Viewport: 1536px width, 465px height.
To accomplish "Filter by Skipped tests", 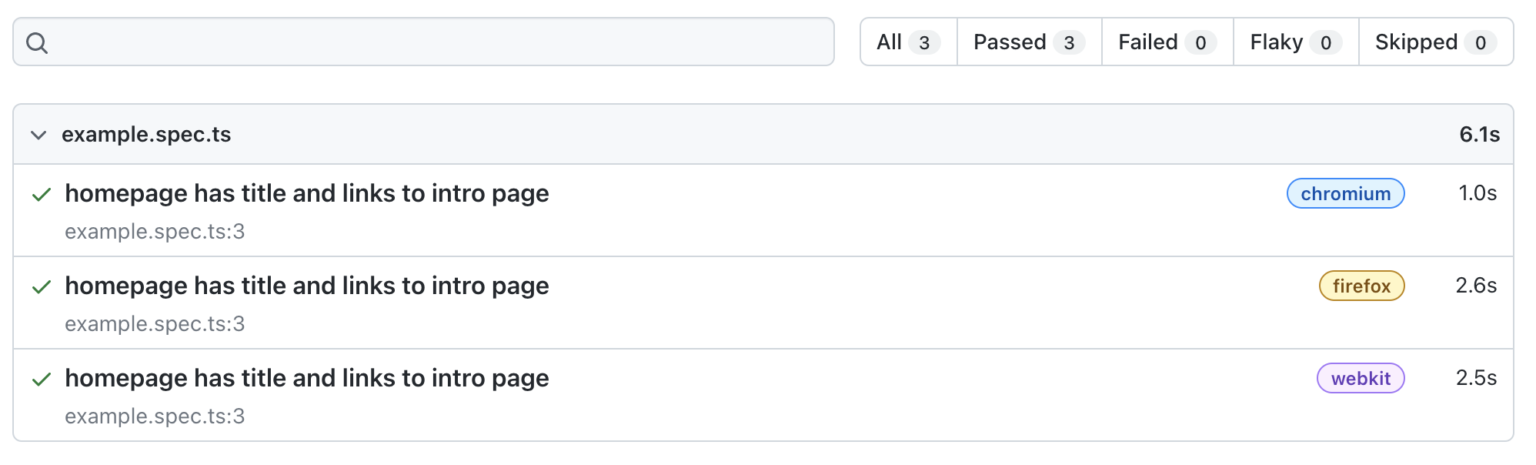I will [x=1435, y=42].
